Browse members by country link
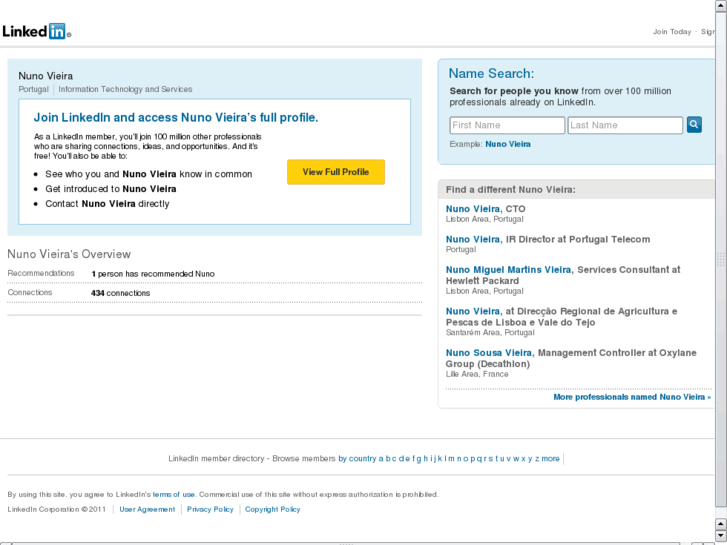This screenshot has height=545, width=727. 357,459
